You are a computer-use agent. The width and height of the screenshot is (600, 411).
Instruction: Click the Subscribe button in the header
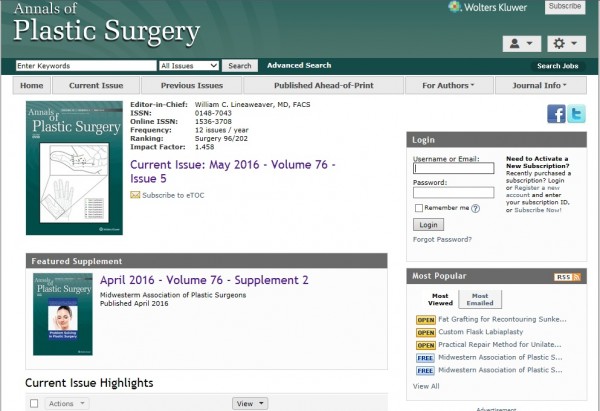click(565, 7)
